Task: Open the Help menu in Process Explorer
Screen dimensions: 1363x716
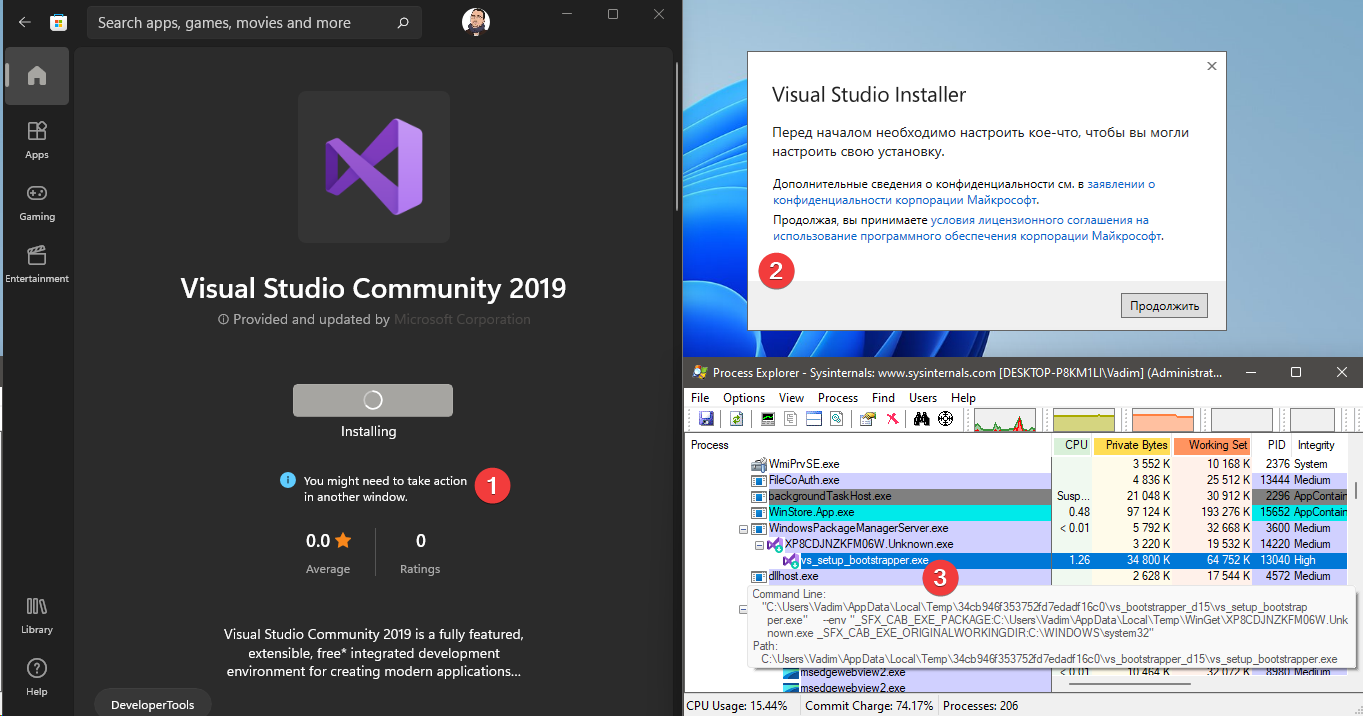Action: [x=963, y=397]
